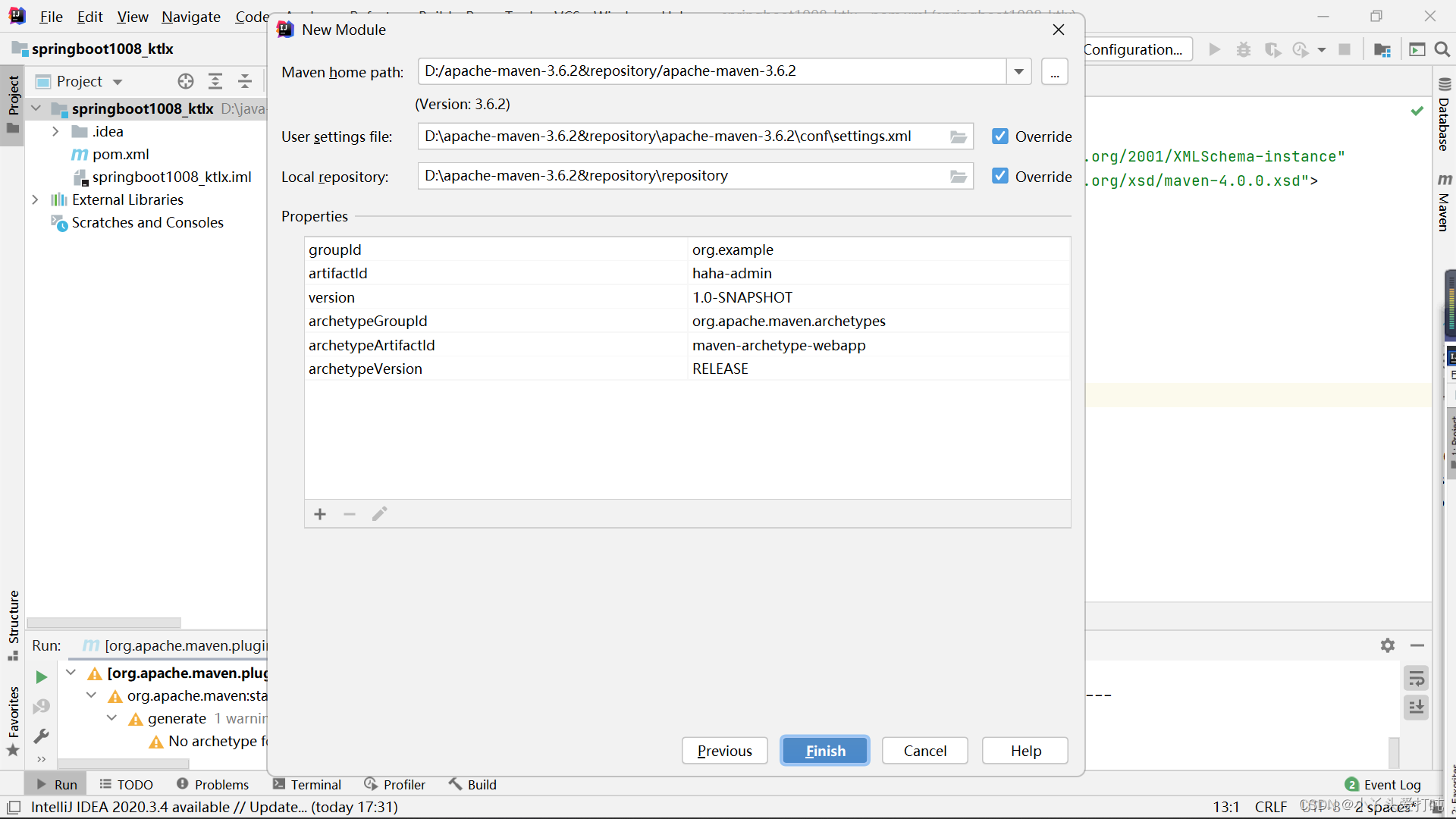
Task: Click the Run action icon in toolbar
Action: [x=1214, y=49]
